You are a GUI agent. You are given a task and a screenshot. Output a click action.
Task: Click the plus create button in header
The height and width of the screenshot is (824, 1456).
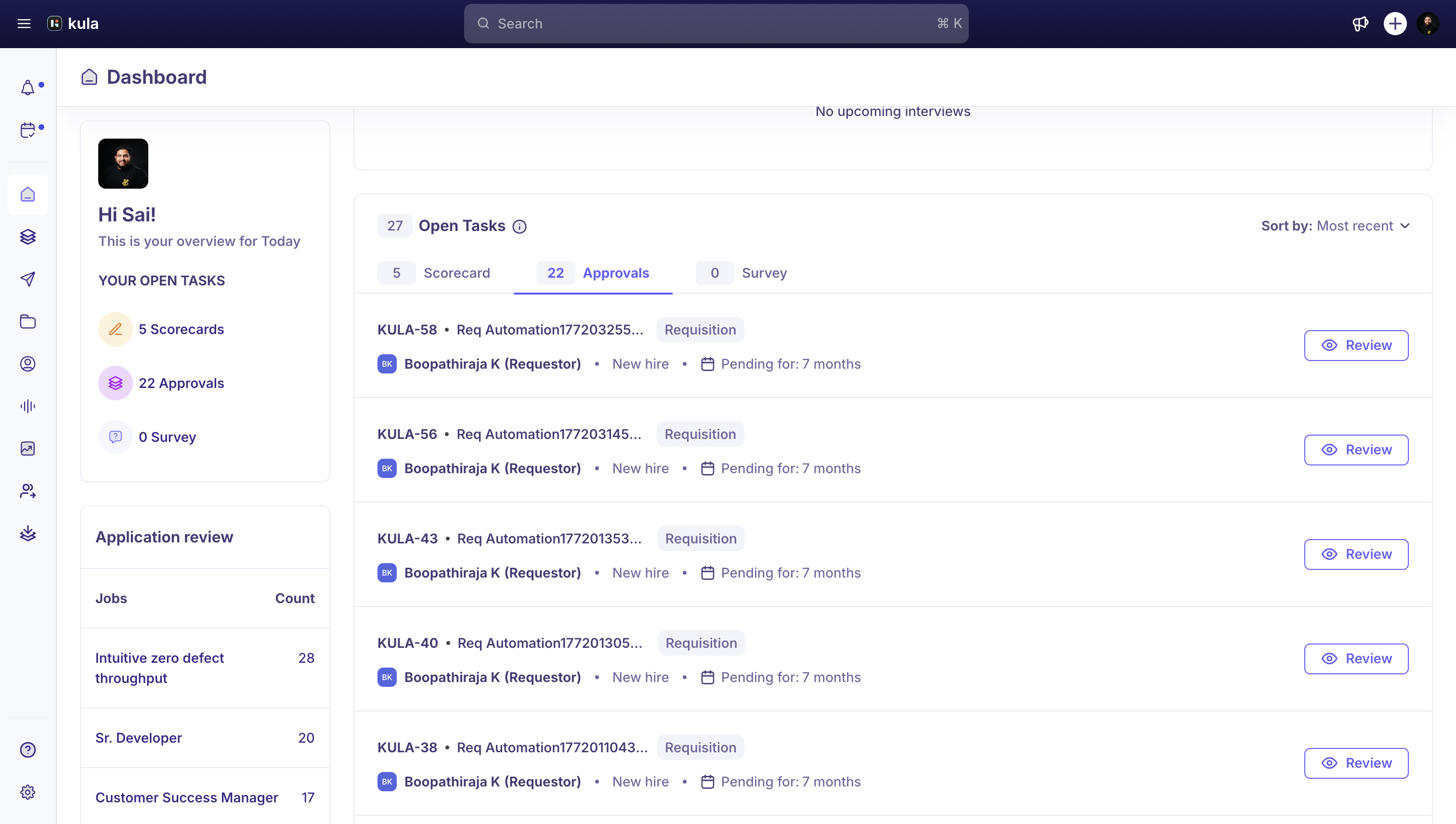click(x=1395, y=24)
